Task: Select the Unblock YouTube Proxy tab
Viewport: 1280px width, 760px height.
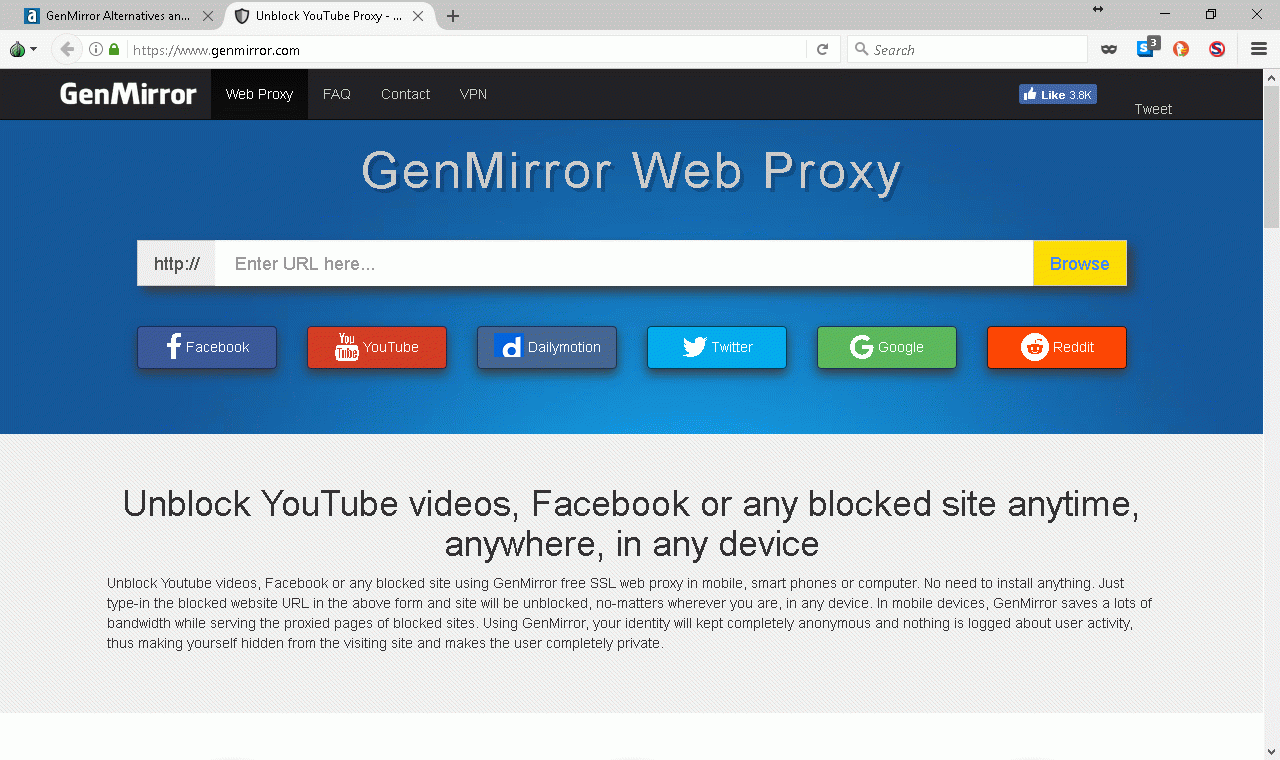Action: pos(330,16)
